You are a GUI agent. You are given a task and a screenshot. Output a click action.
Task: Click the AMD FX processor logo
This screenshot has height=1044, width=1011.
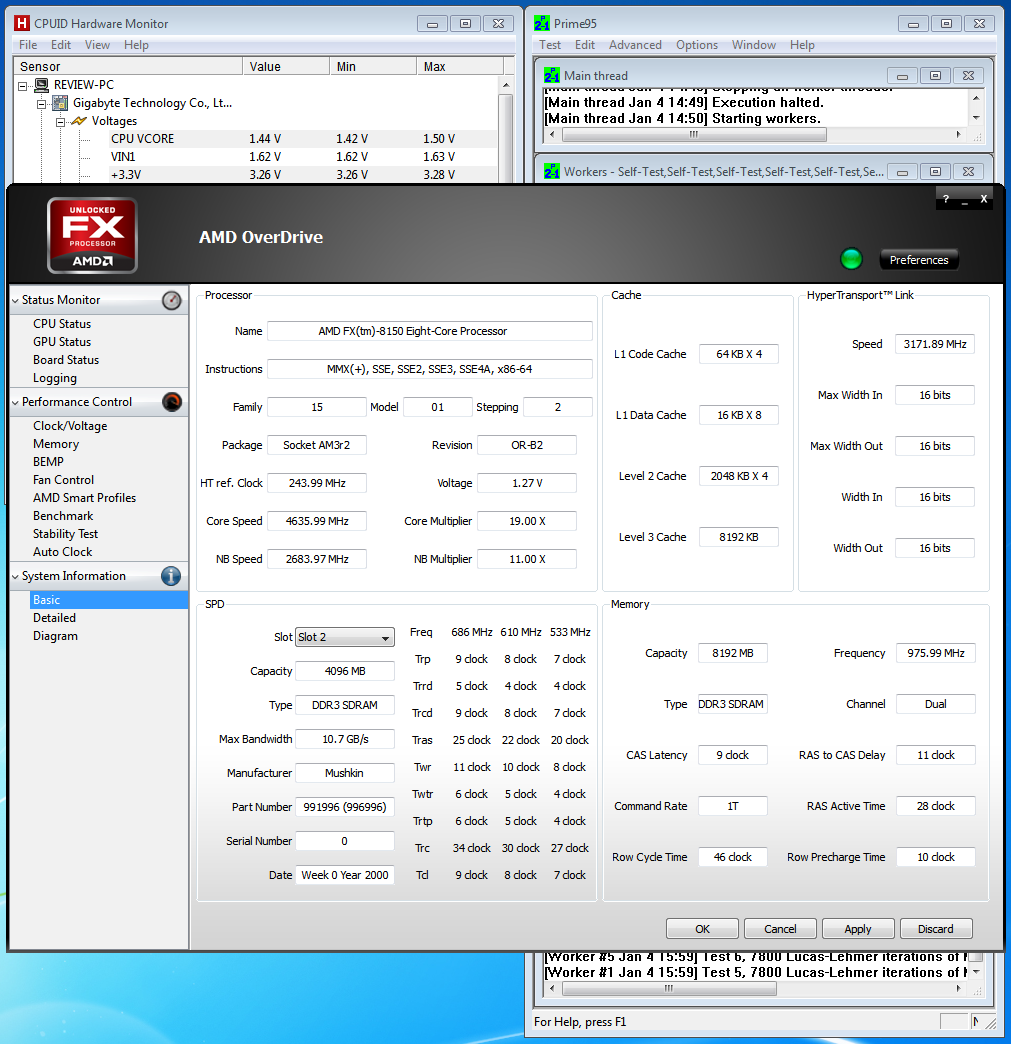point(91,235)
